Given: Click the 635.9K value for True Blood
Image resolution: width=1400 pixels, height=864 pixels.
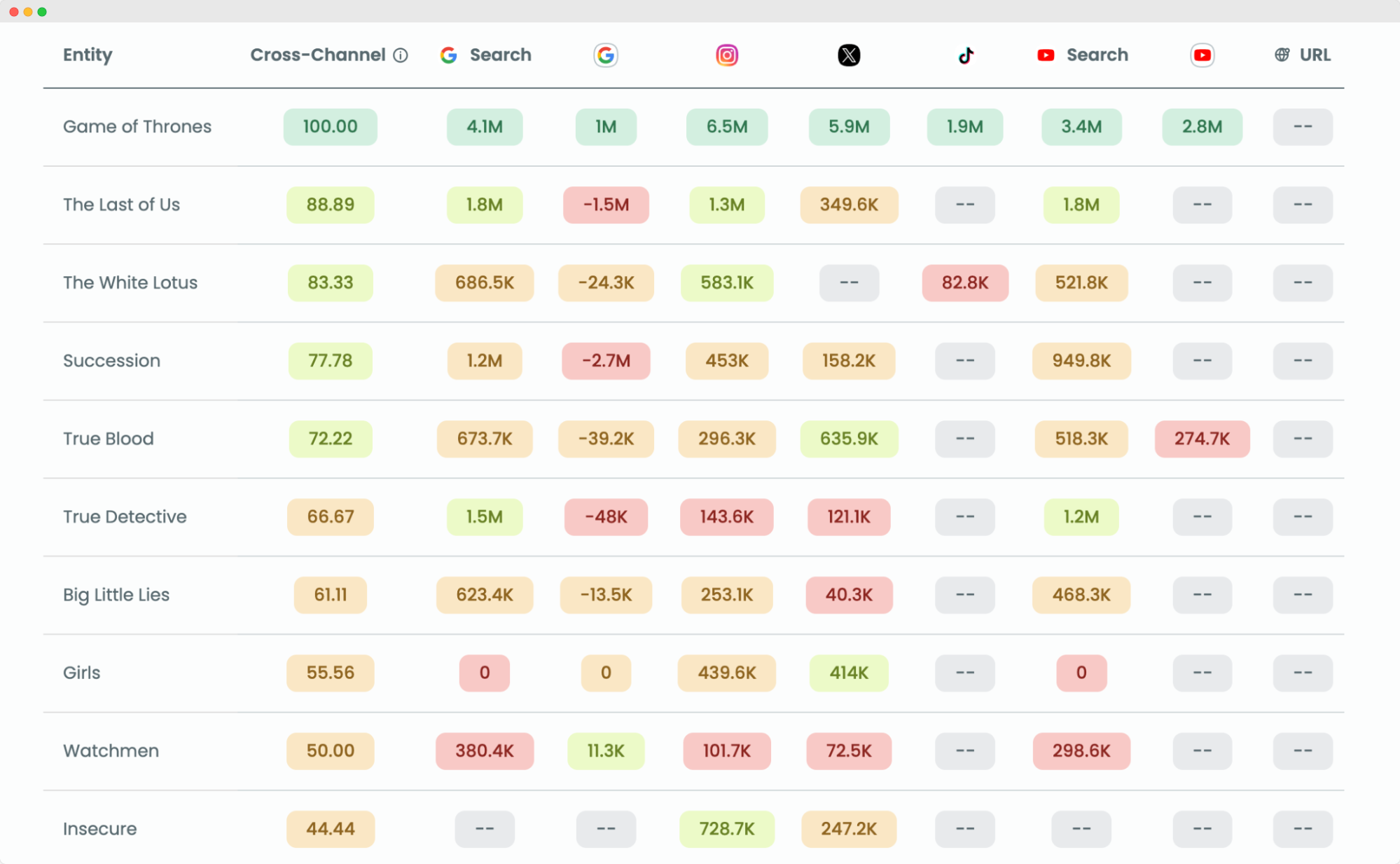Looking at the screenshot, I should tap(849, 439).
